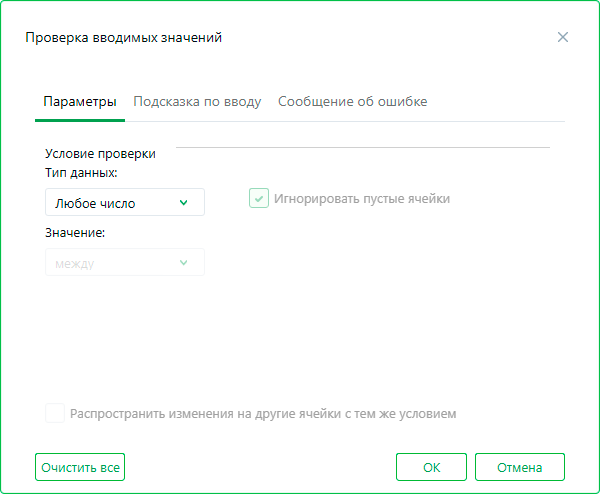600x494 pixels.
Task: Click the Условие проверки section heading
Action: (100, 154)
